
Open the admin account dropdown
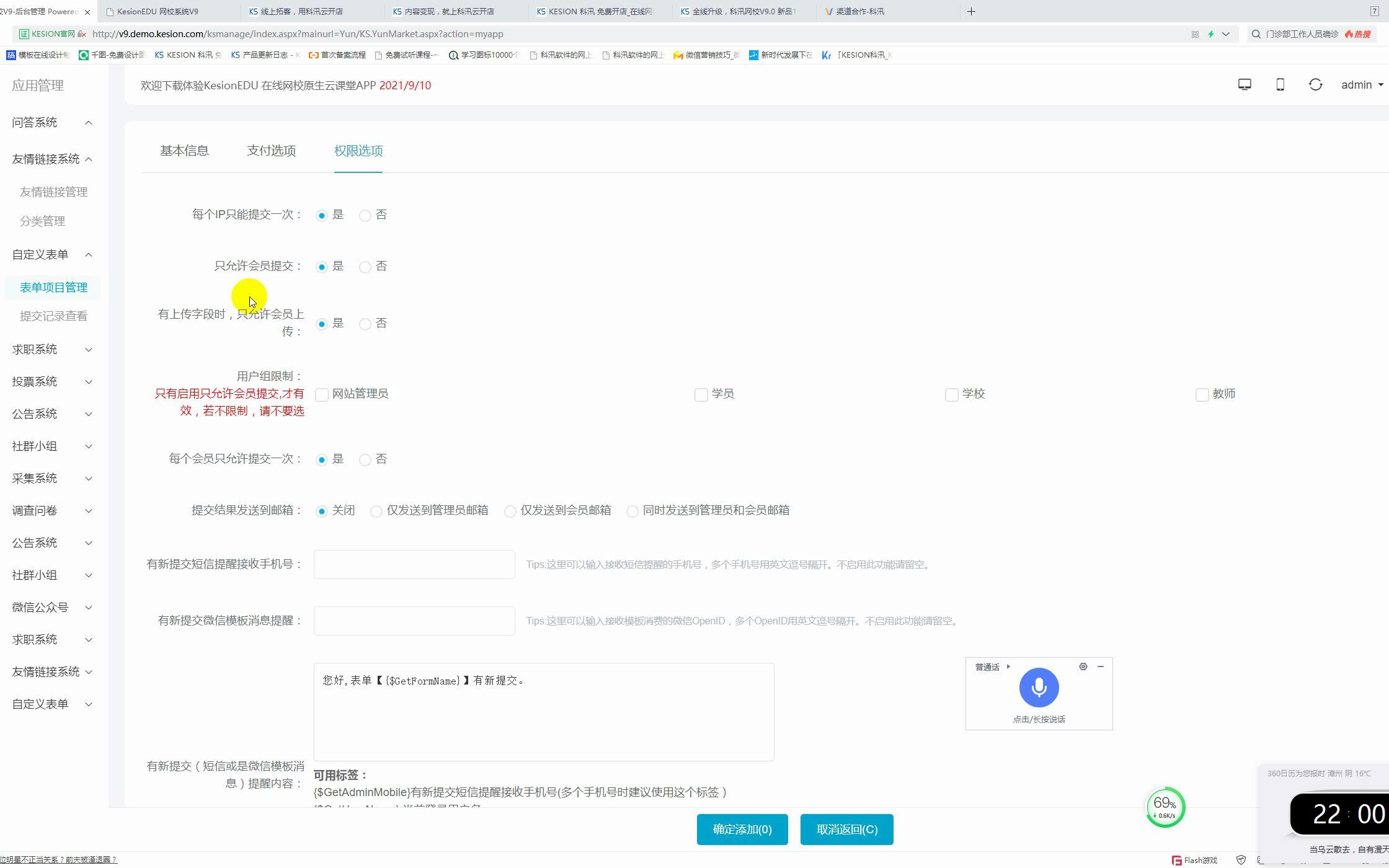tap(1361, 84)
